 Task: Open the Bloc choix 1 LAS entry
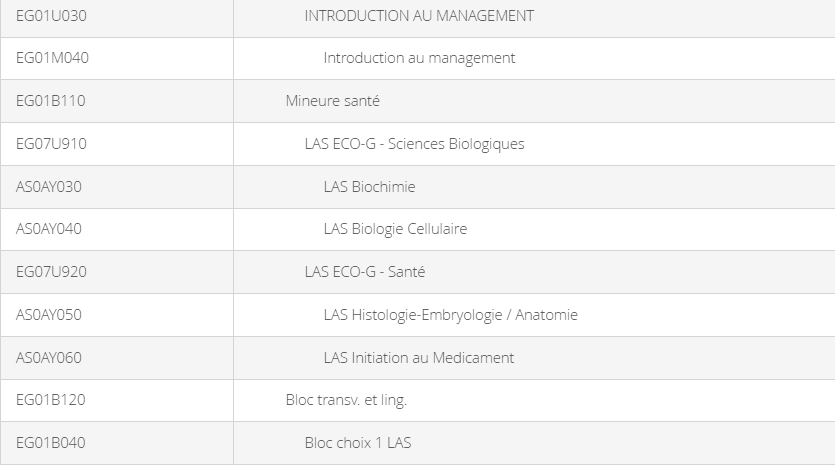pyautogui.click(x=358, y=443)
